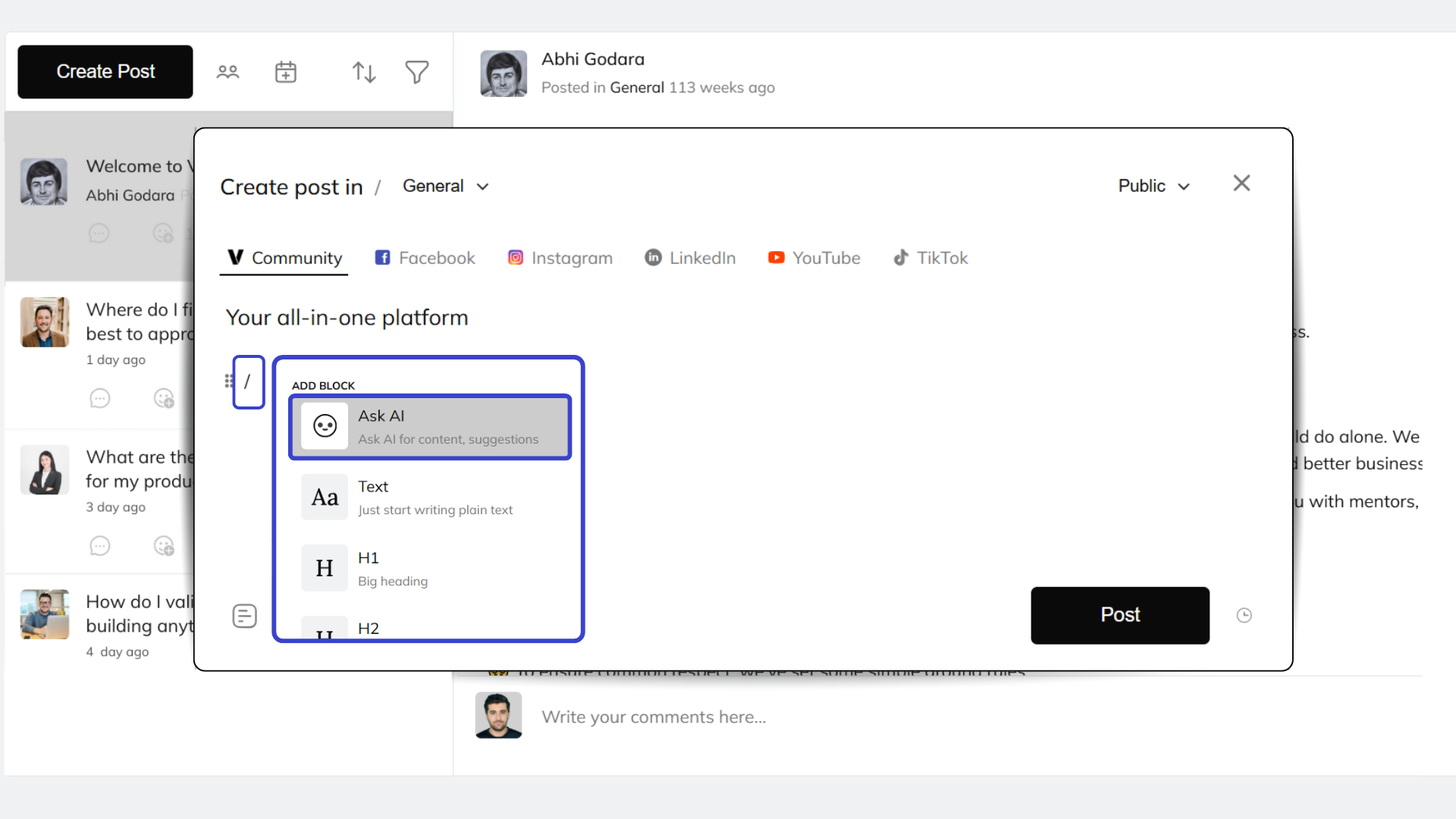Open the template notes icon in the editor

point(244,615)
